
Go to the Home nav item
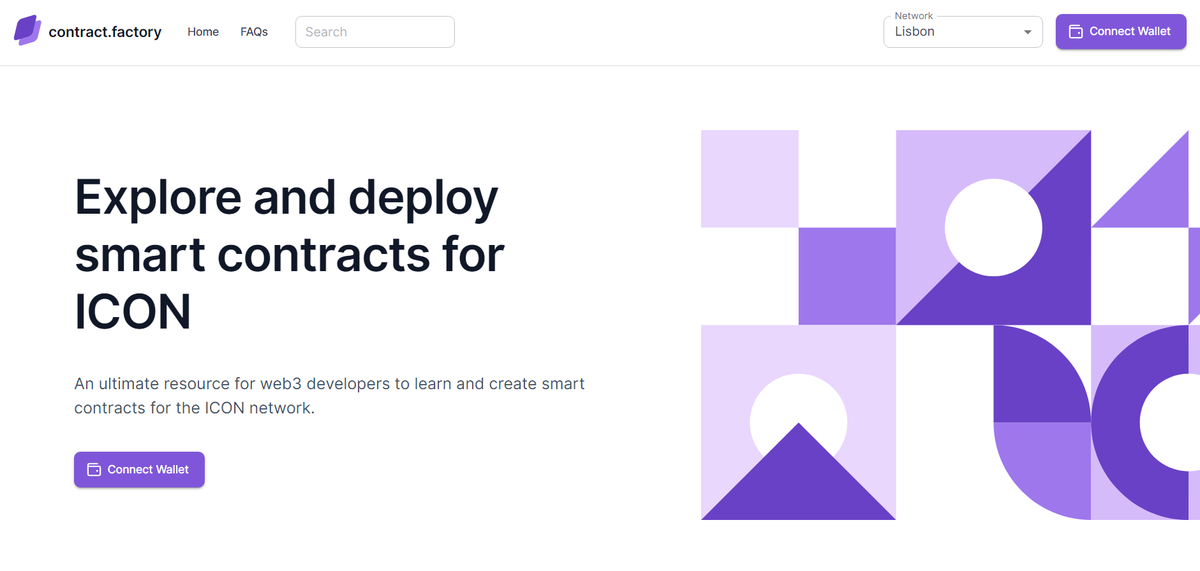click(203, 32)
